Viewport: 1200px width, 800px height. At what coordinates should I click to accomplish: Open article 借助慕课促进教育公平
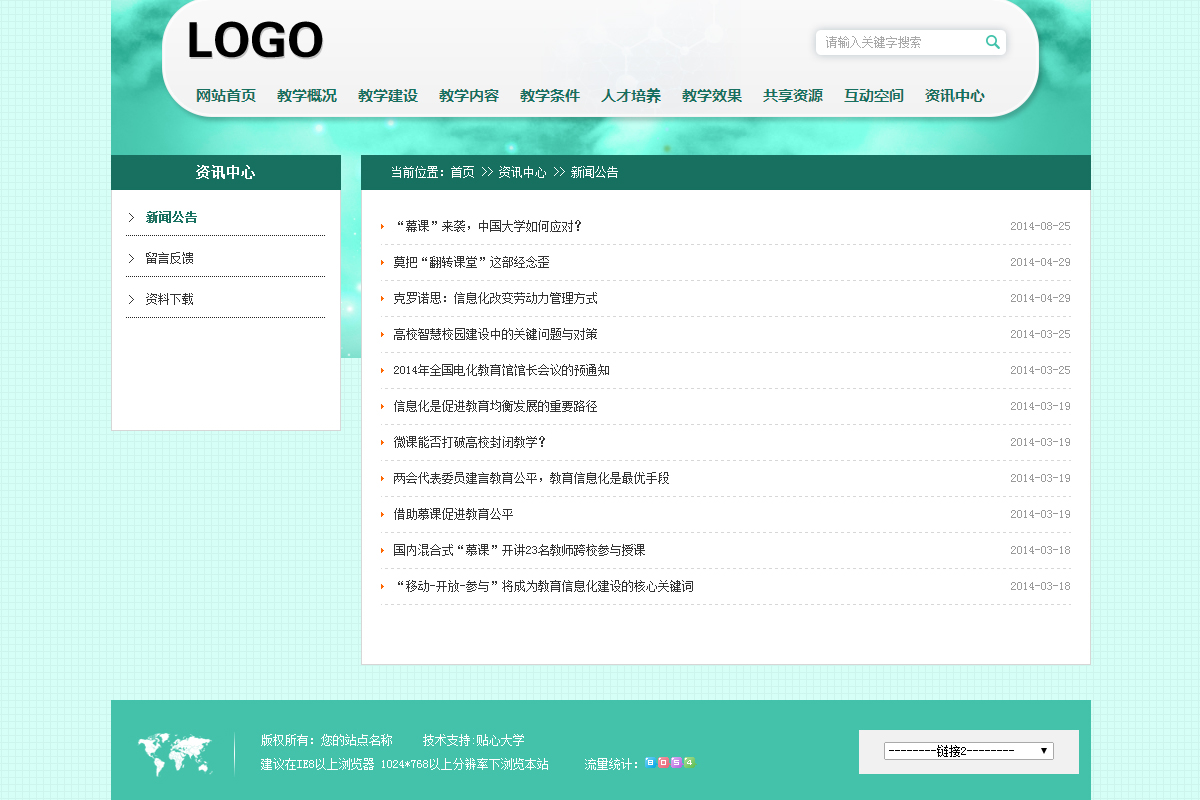pos(453,514)
